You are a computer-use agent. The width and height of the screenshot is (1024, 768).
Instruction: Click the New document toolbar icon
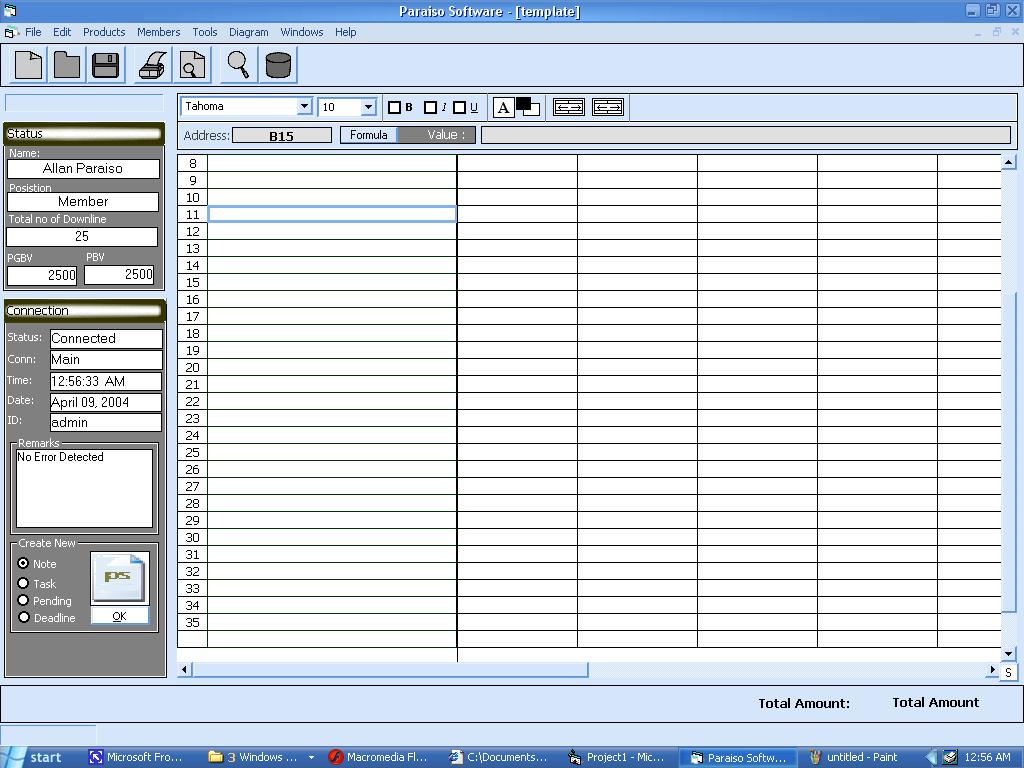28,65
